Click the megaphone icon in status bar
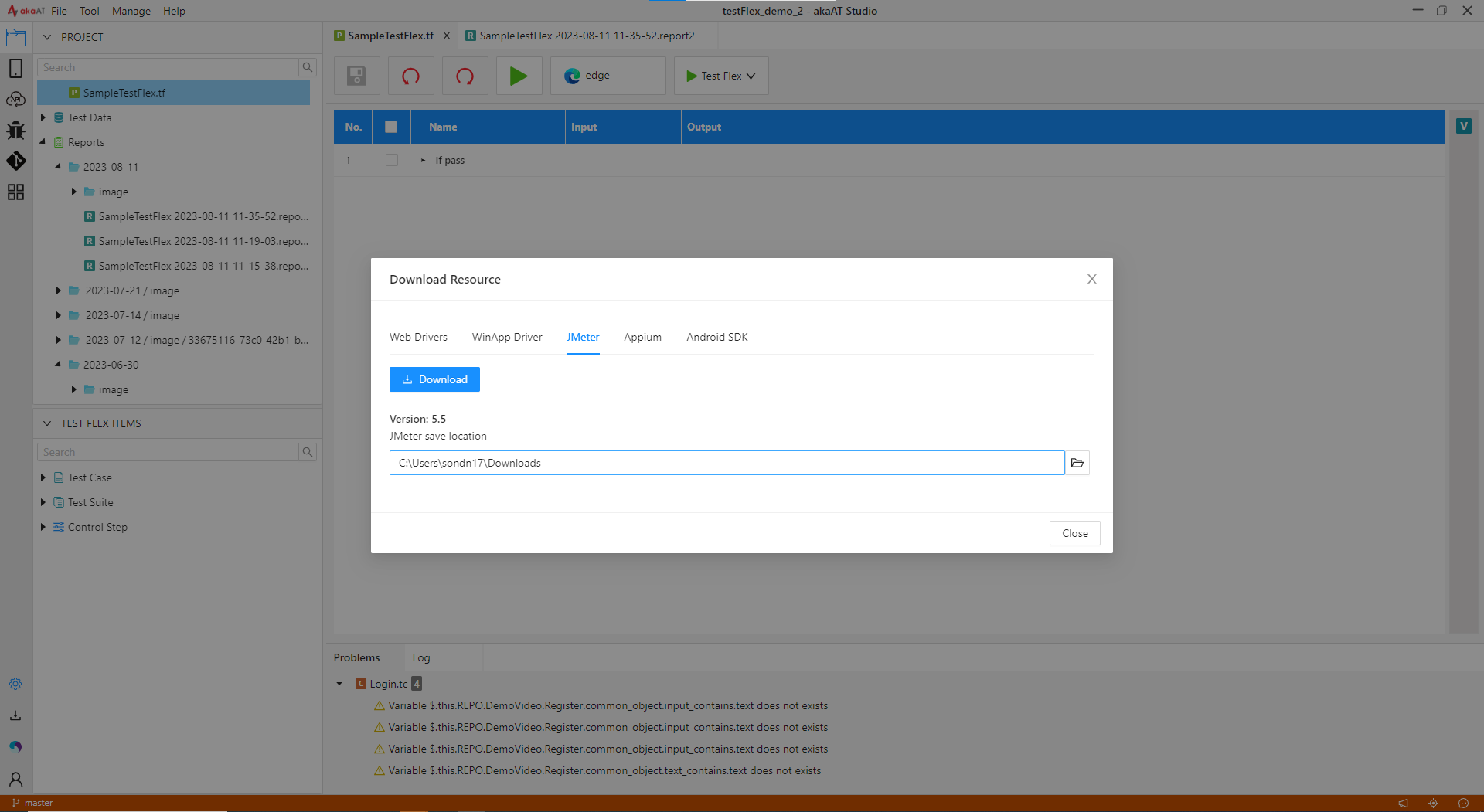 [x=1404, y=803]
